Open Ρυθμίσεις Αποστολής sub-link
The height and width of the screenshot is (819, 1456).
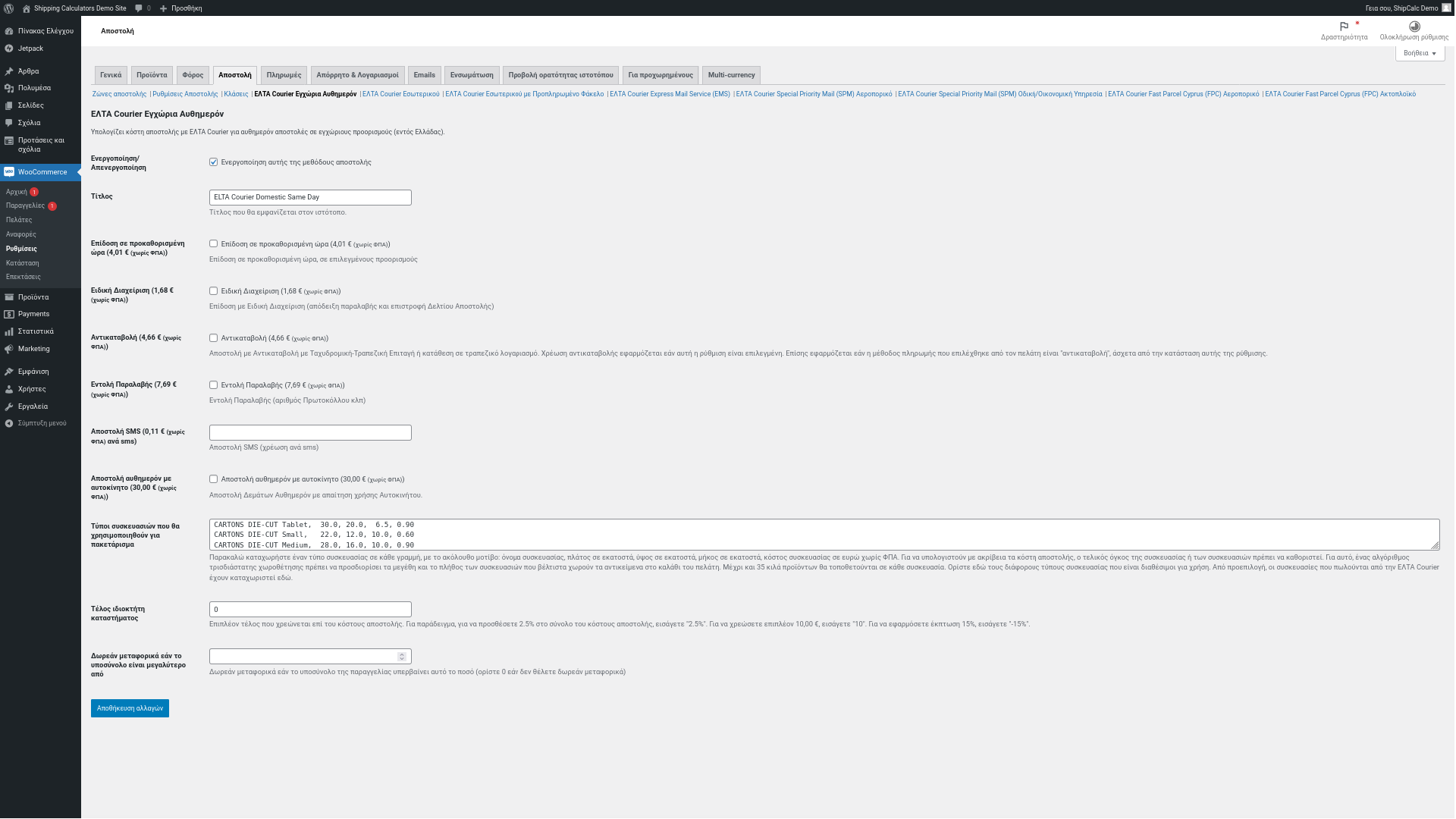185,95
